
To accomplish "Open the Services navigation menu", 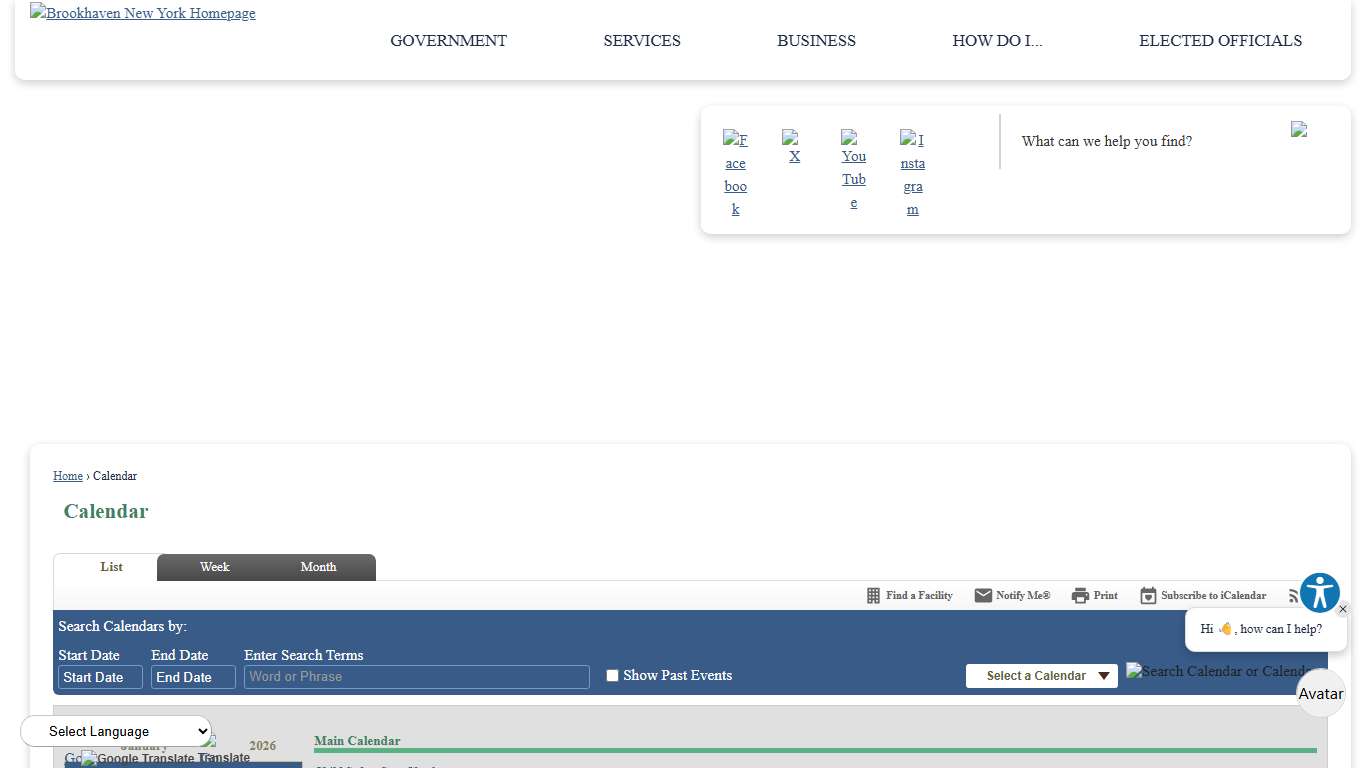I will click(642, 41).
